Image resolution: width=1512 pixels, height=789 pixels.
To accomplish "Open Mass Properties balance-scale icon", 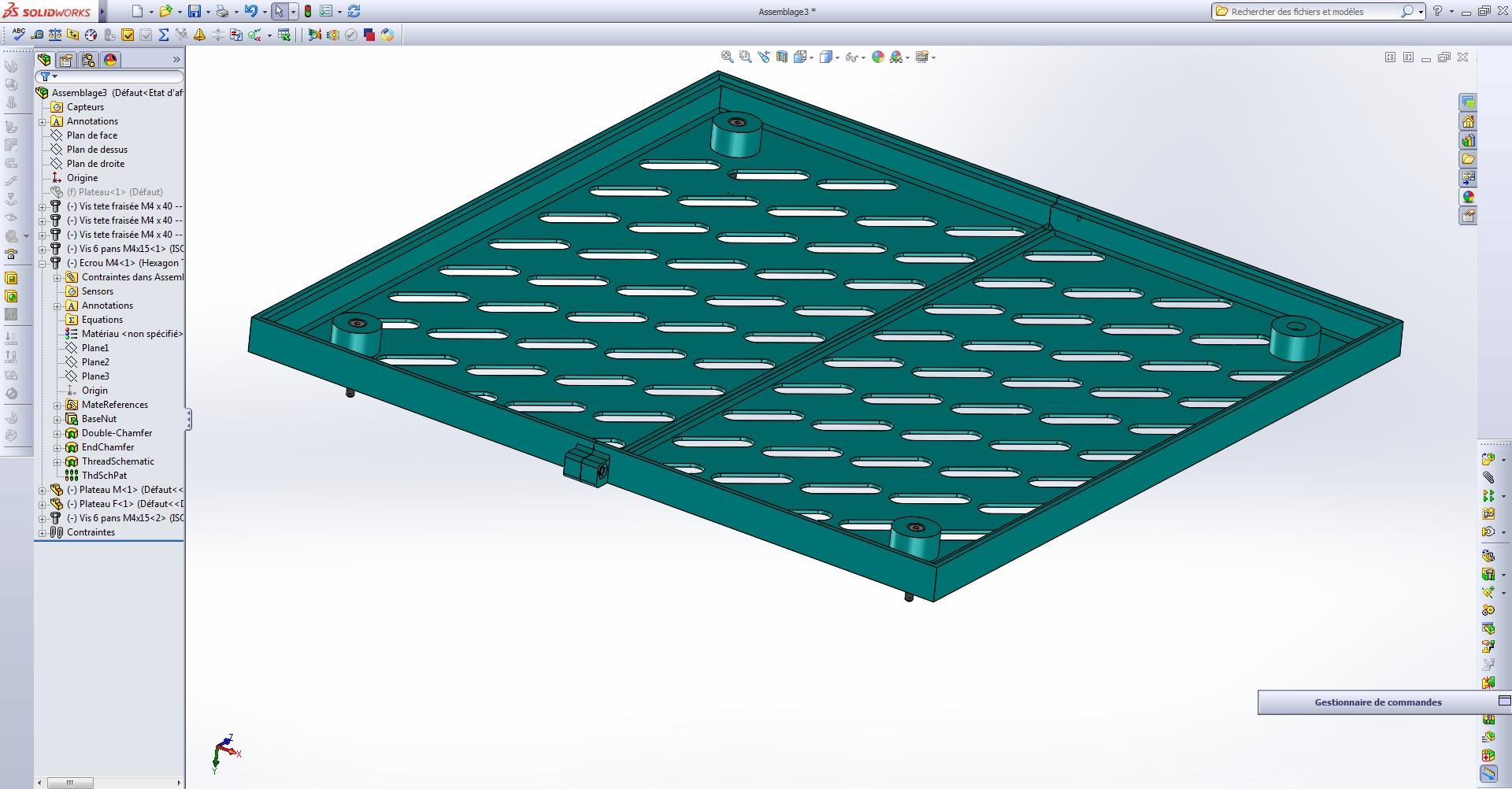I will coord(55,35).
